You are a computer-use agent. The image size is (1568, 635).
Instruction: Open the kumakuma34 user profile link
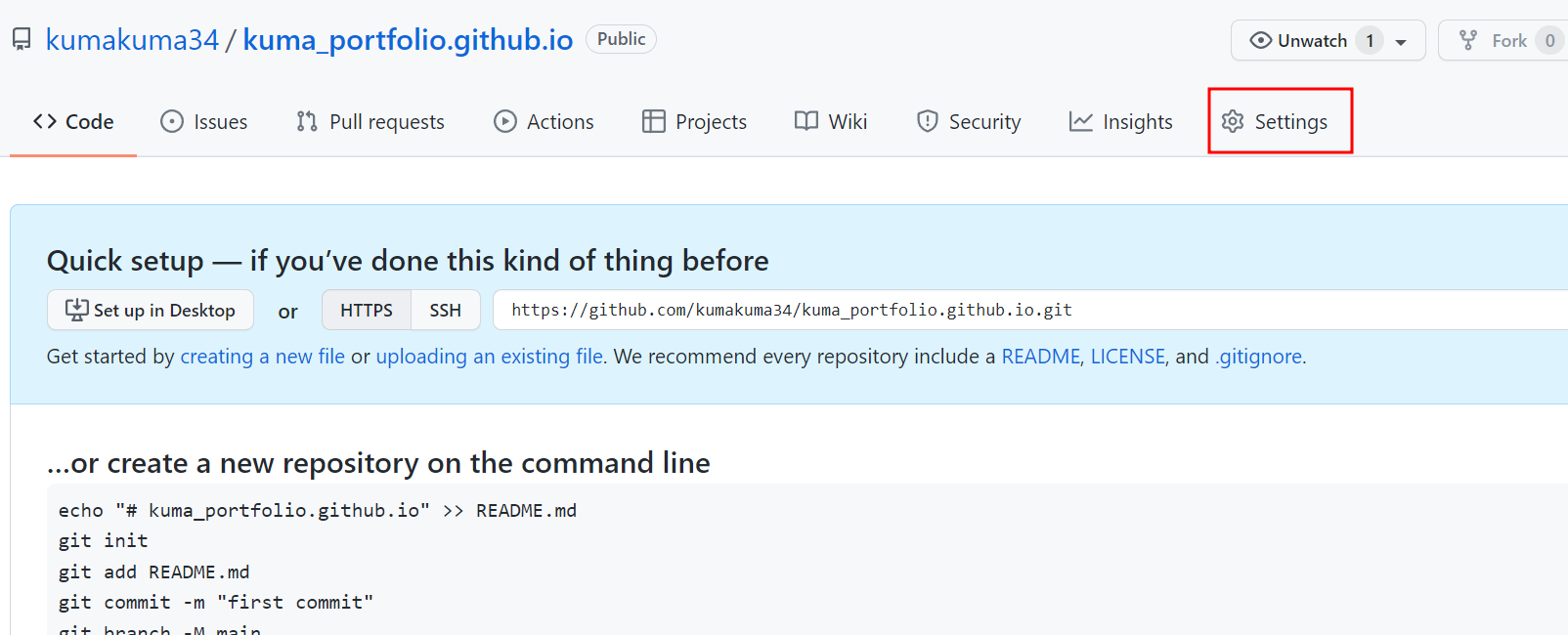(132, 39)
